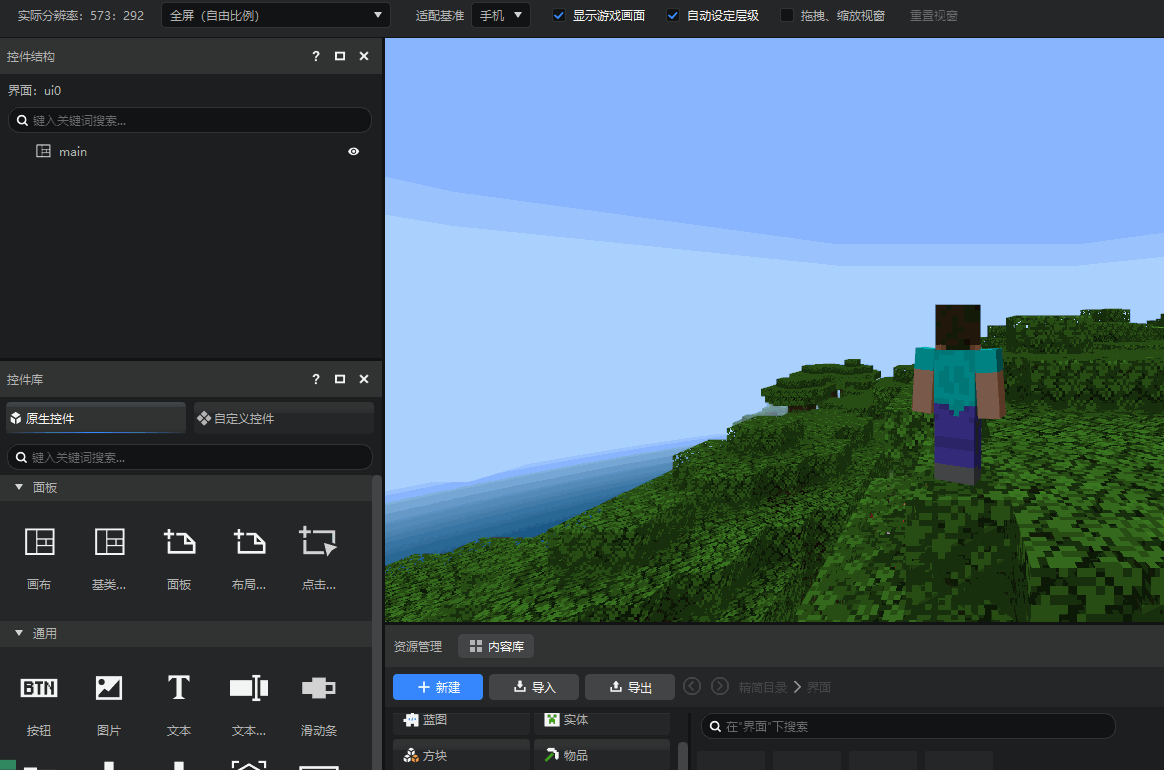Click the 界面 breadcrumb
Image resolution: width=1164 pixels, height=770 pixels.
pyautogui.click(x=819, y=688)
